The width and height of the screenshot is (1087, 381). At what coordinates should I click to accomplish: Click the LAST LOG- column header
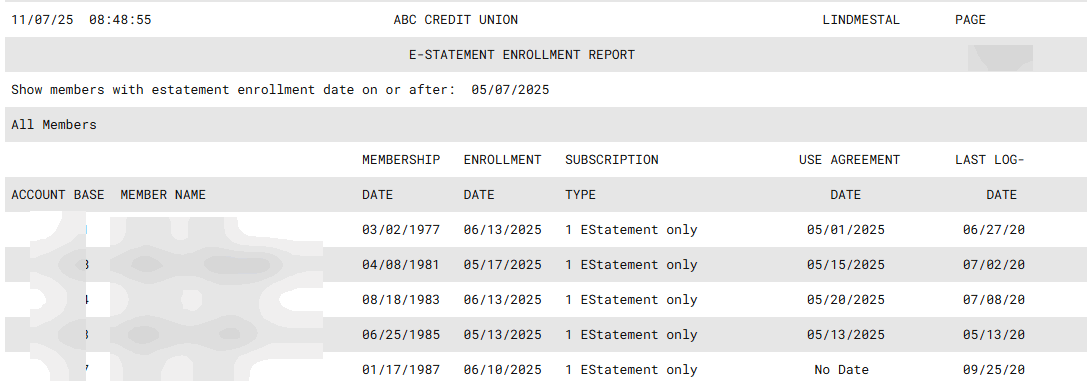pos(989,160)
